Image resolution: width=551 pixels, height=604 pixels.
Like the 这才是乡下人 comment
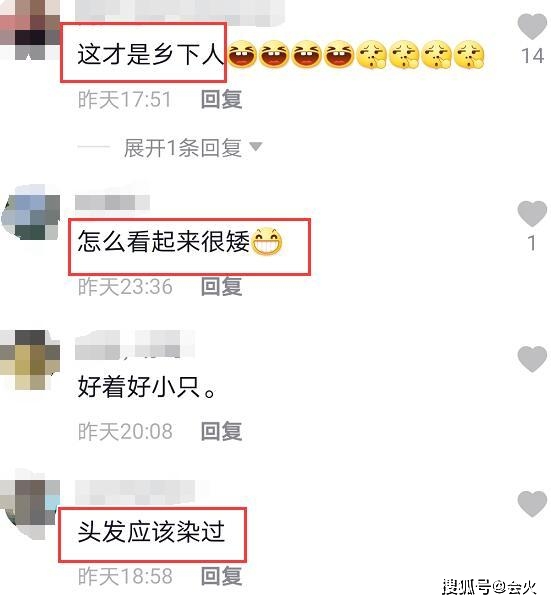point(532,26)
